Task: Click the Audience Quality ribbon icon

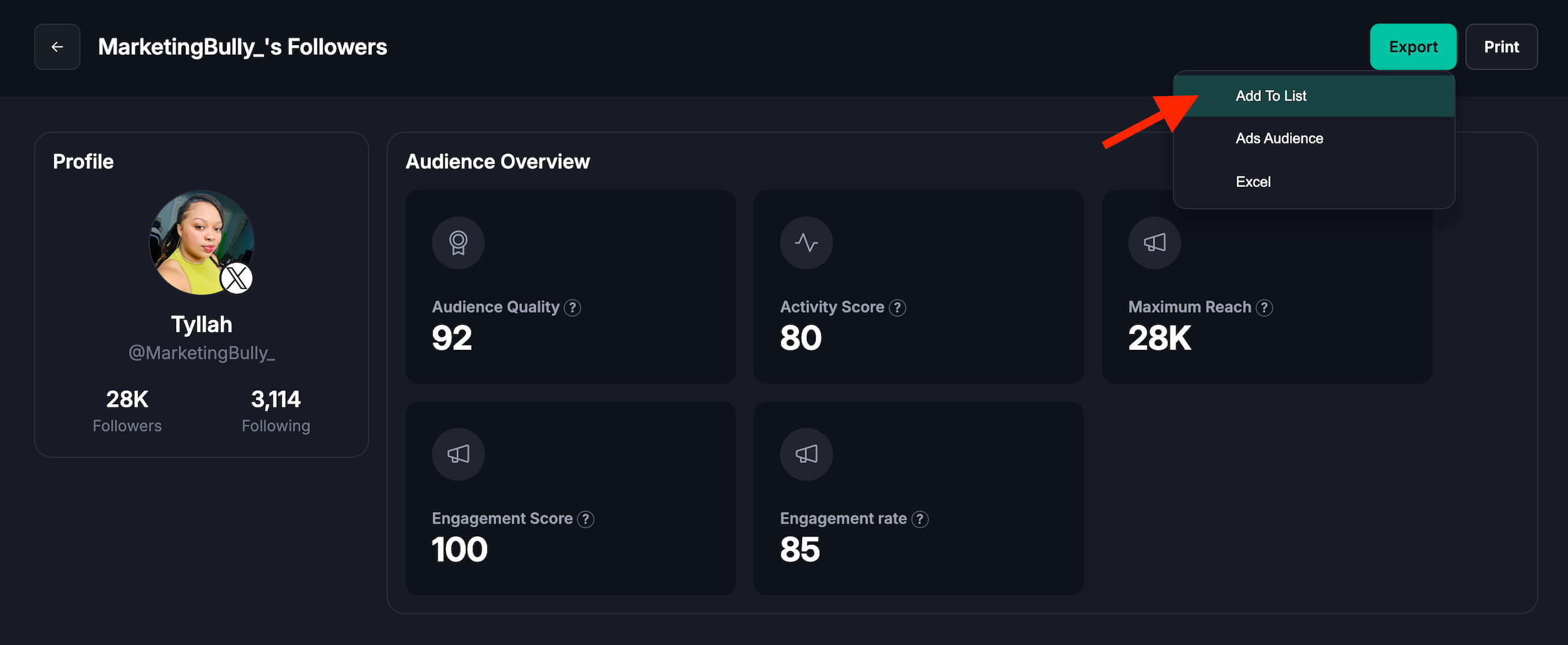Action: click(458, 243)
